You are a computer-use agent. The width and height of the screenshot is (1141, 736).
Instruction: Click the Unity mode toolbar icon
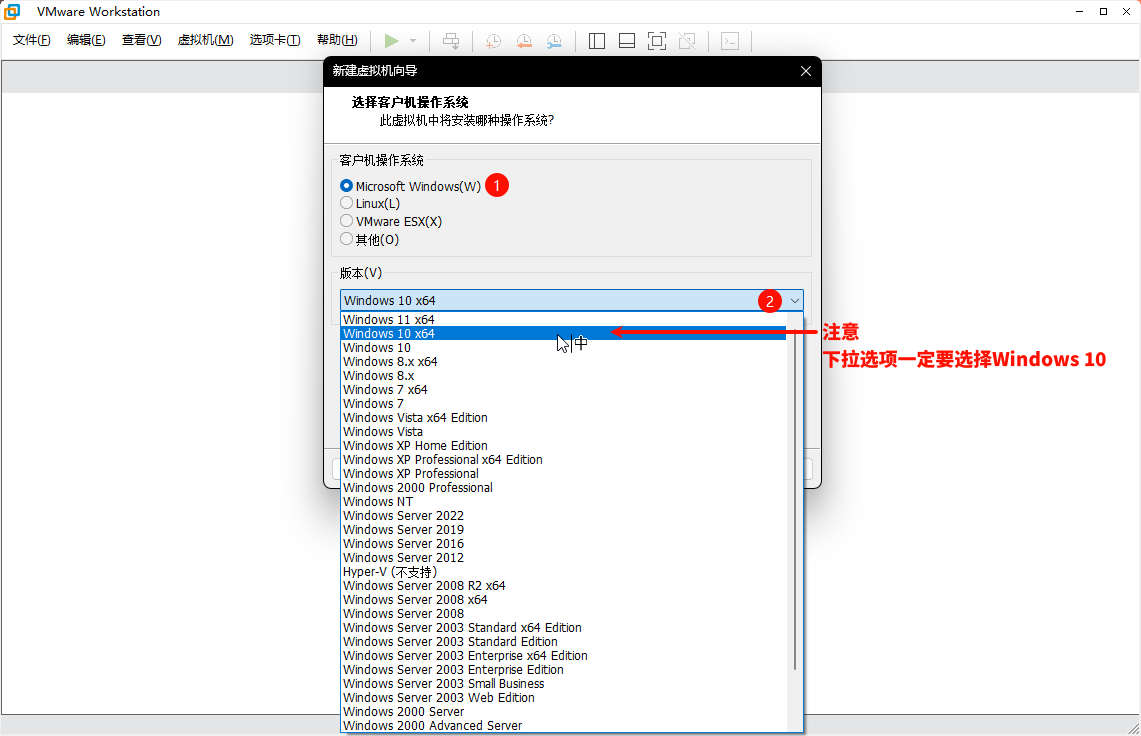[x=687, y=41]
